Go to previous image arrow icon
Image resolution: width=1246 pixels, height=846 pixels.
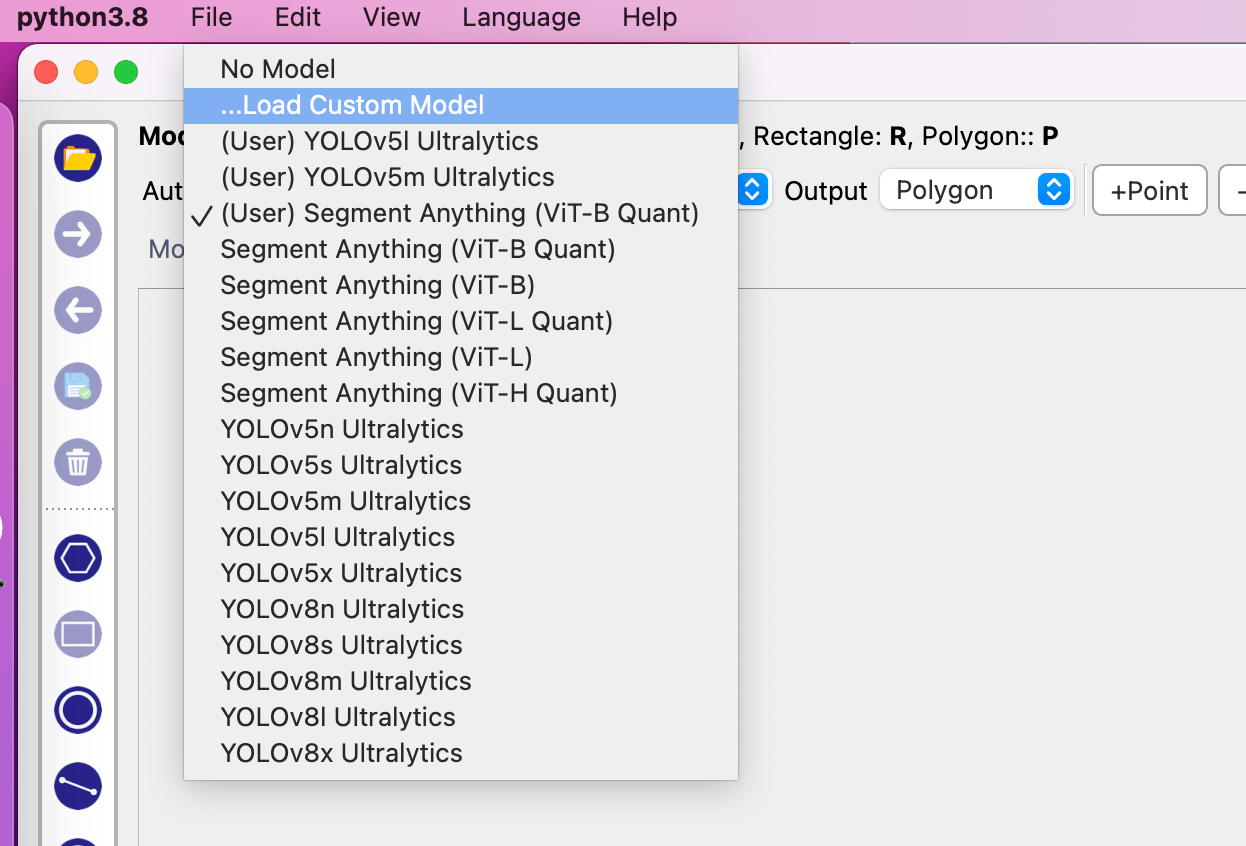point(78,310)
